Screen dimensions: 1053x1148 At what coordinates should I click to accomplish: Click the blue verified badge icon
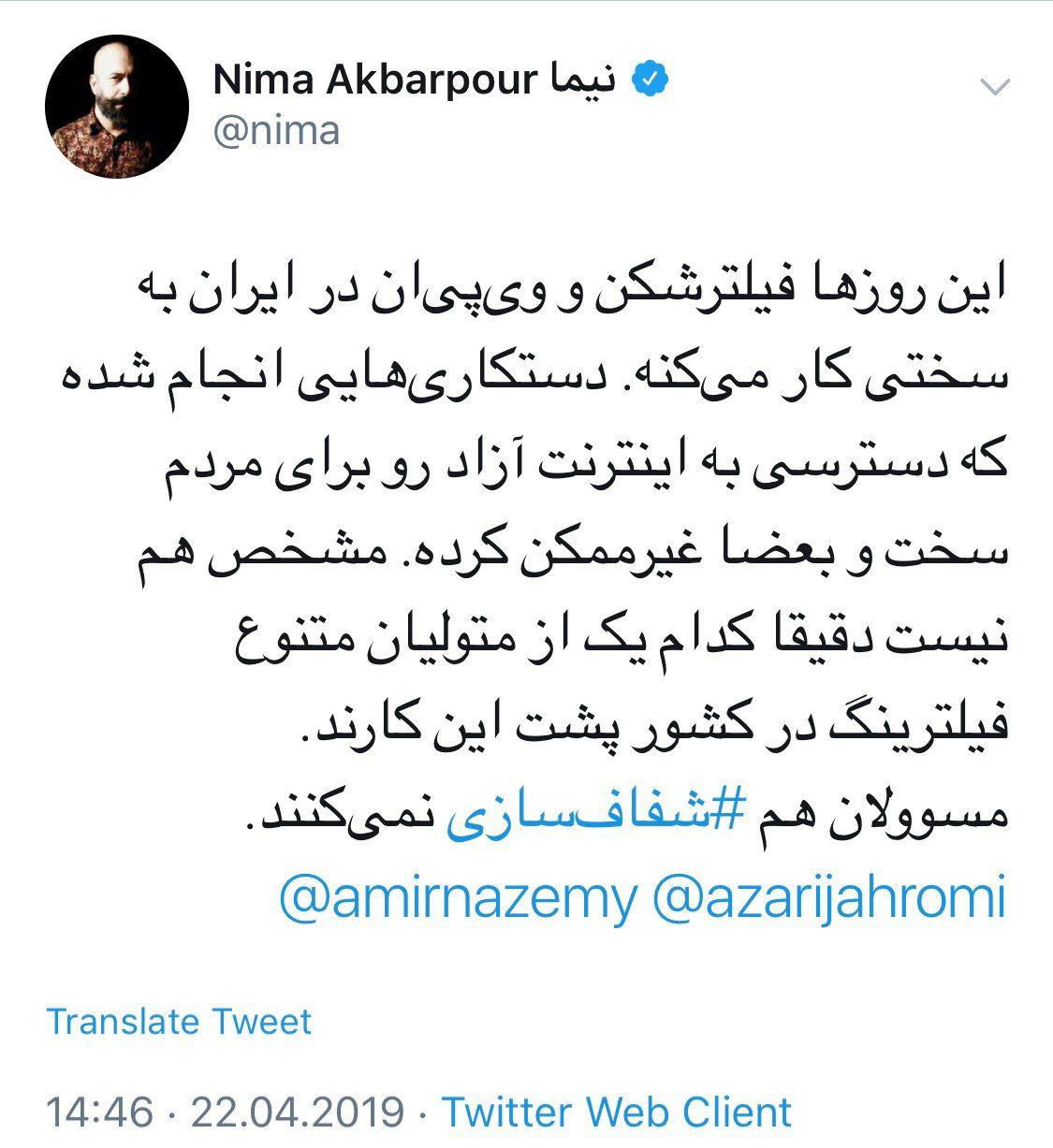(651, 80)
